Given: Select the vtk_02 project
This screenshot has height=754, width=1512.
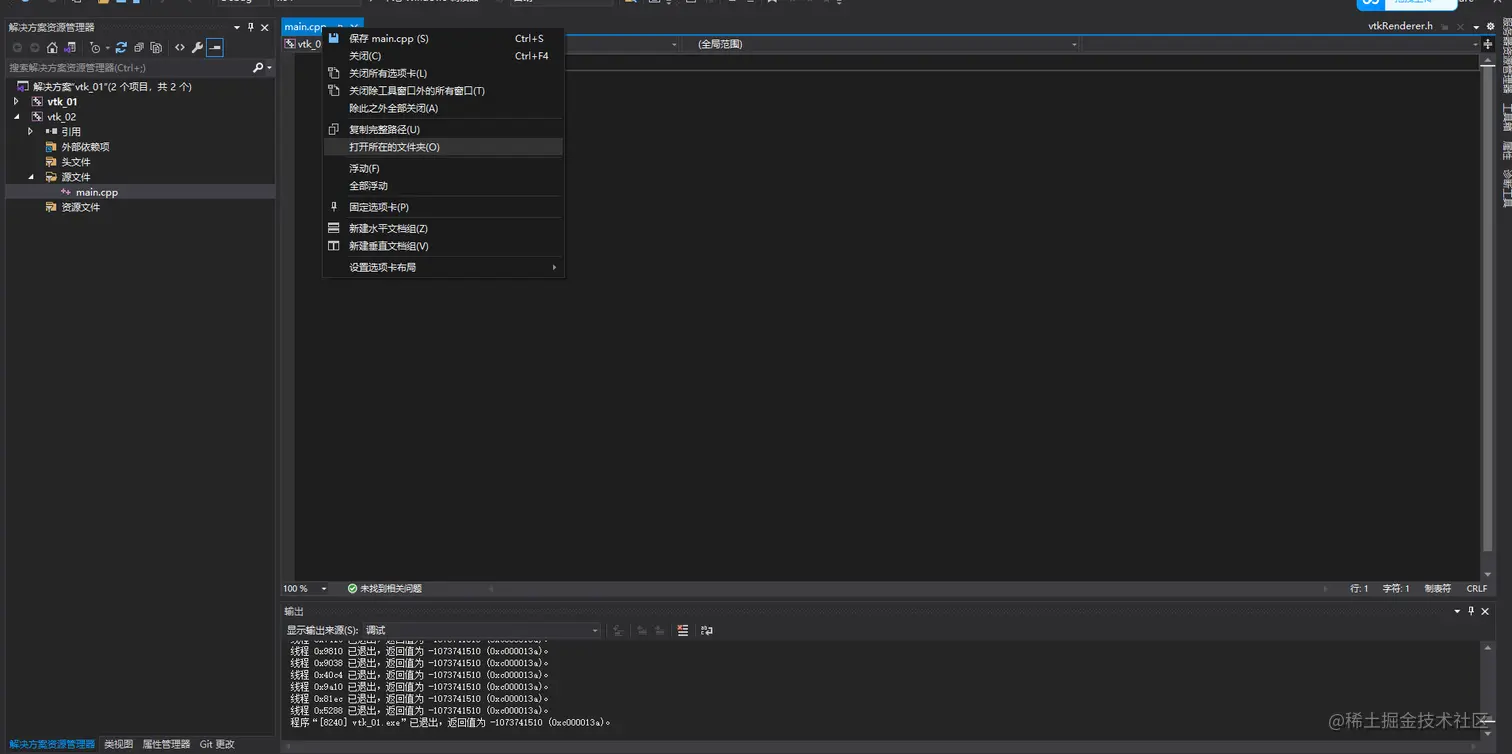Looking at the screenshot, I should [61, 117].
